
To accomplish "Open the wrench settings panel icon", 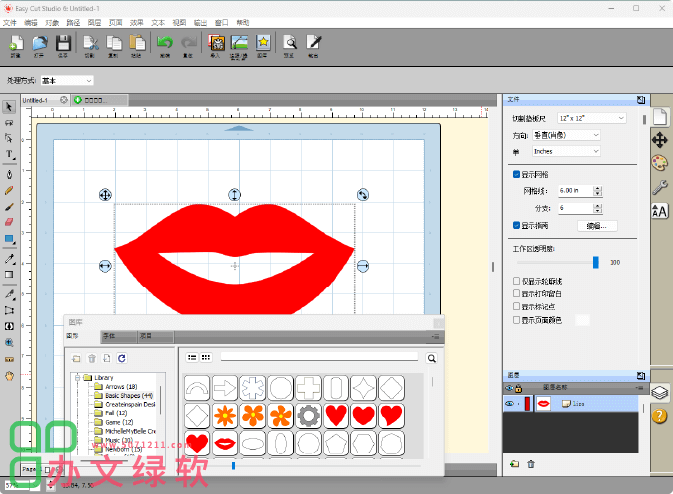I will (x=660, y=187).
